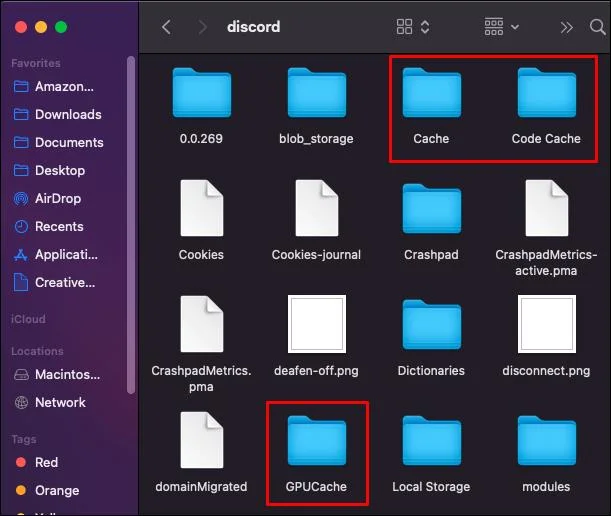Select the Cache folder icon

pyautogui.click(x=431, y=93)
